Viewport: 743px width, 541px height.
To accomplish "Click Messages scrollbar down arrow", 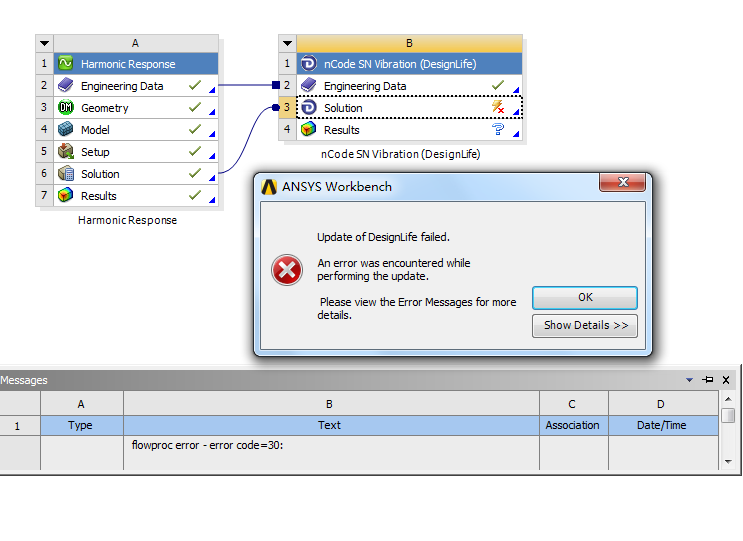I will click(728, 461).
